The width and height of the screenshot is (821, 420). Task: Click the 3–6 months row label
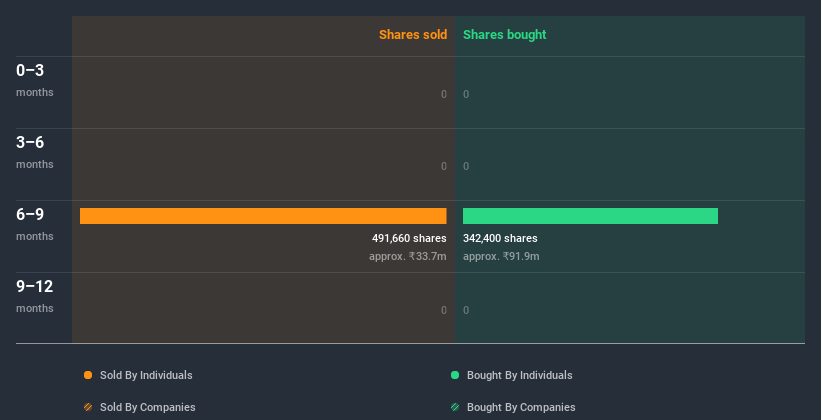35,152
